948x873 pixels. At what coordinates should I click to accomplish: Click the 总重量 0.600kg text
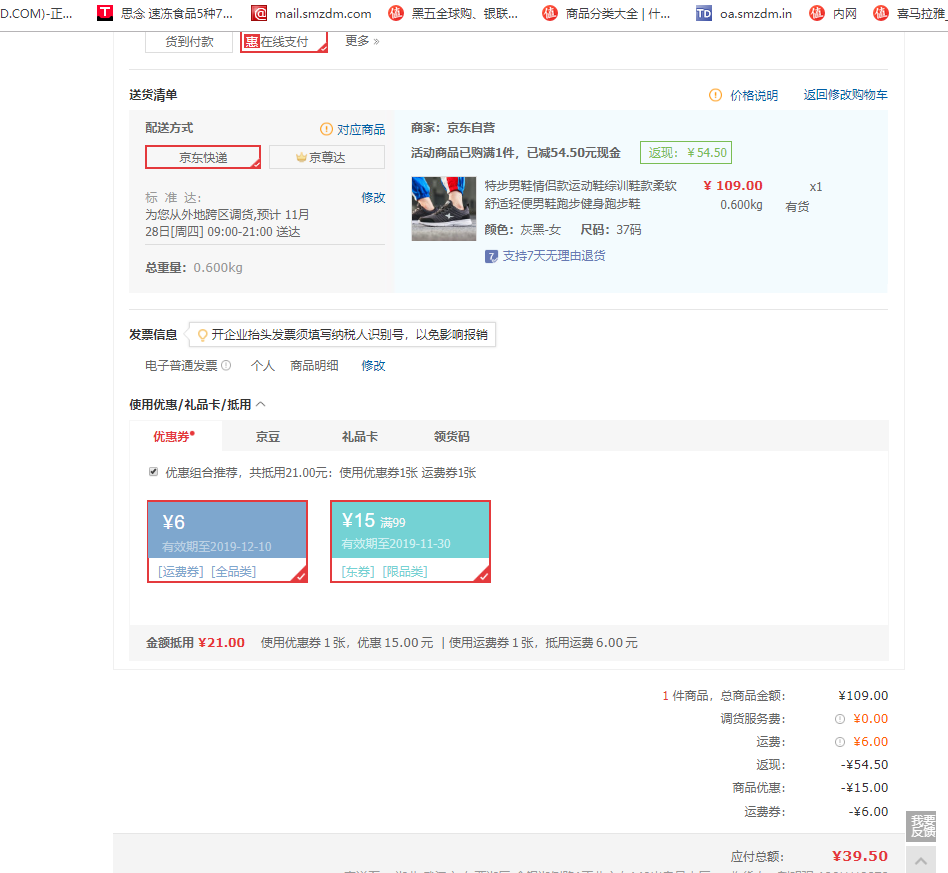(x=194, y=267)
